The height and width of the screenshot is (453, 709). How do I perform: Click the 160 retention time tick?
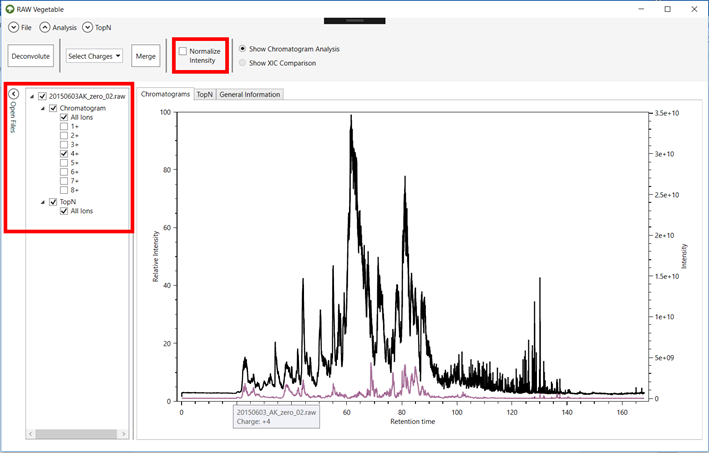point(622,412)
